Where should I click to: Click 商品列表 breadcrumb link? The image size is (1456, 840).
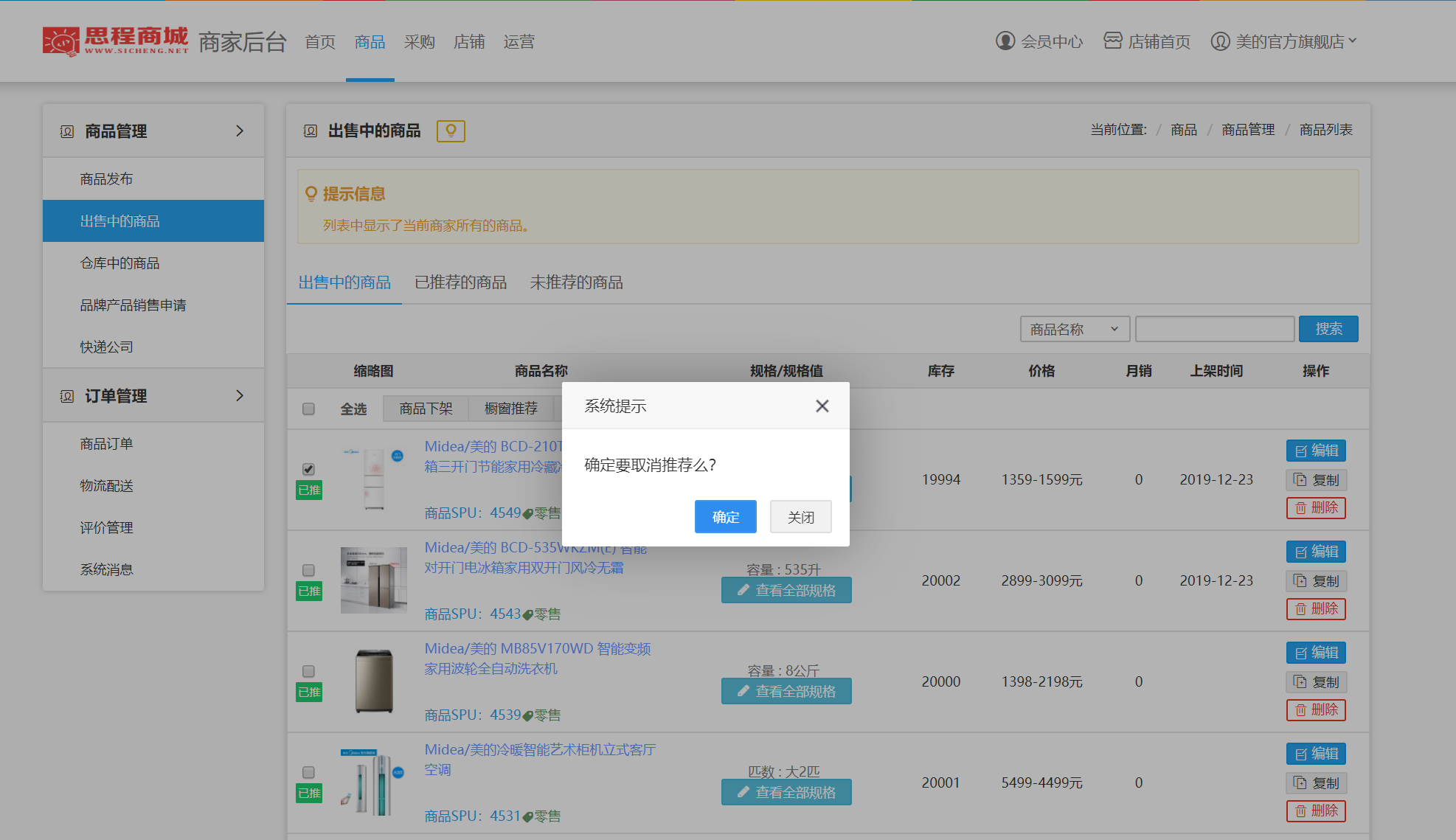coord(1326,130)
